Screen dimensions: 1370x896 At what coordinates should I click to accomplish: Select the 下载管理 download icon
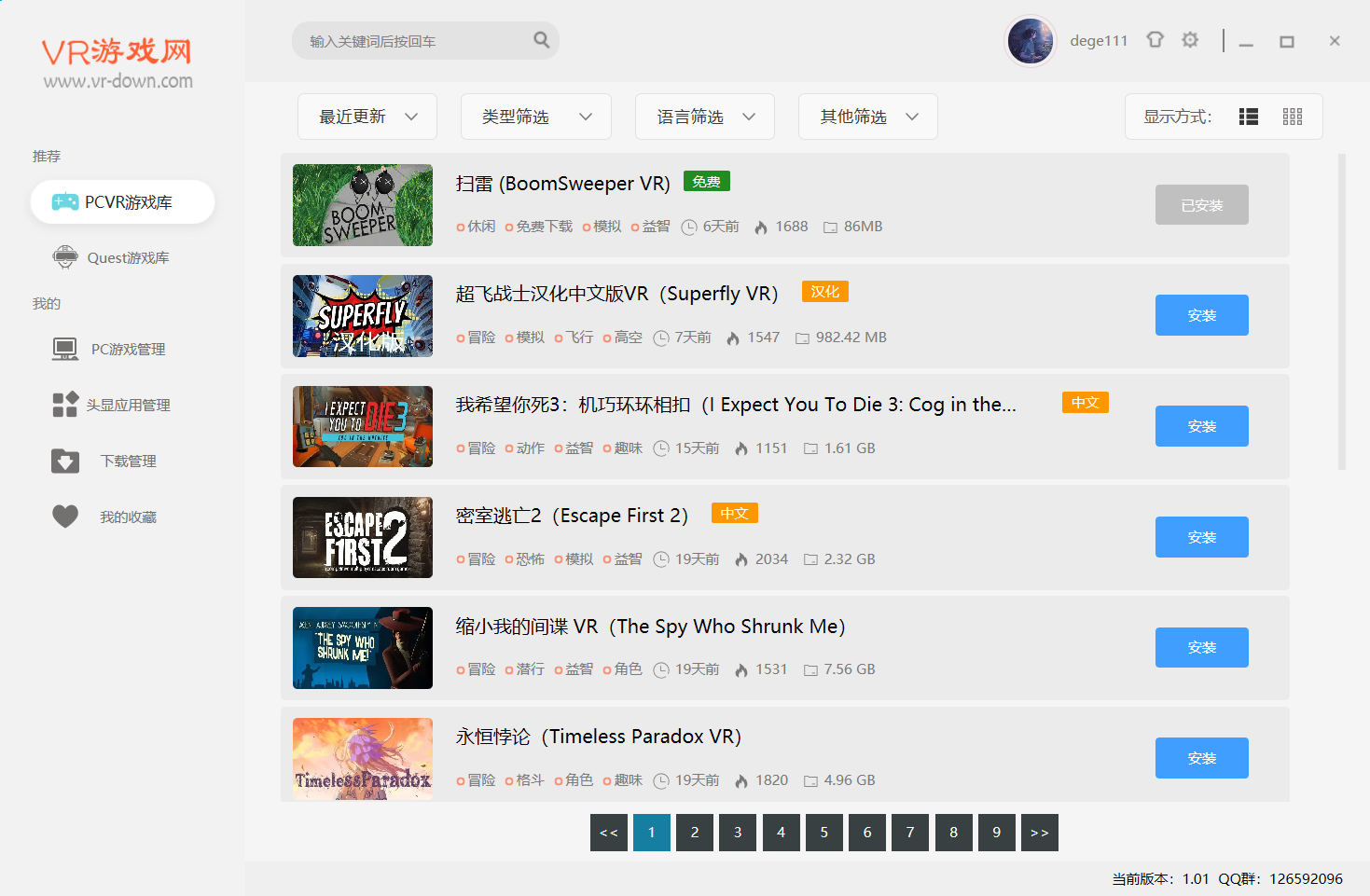65,461
